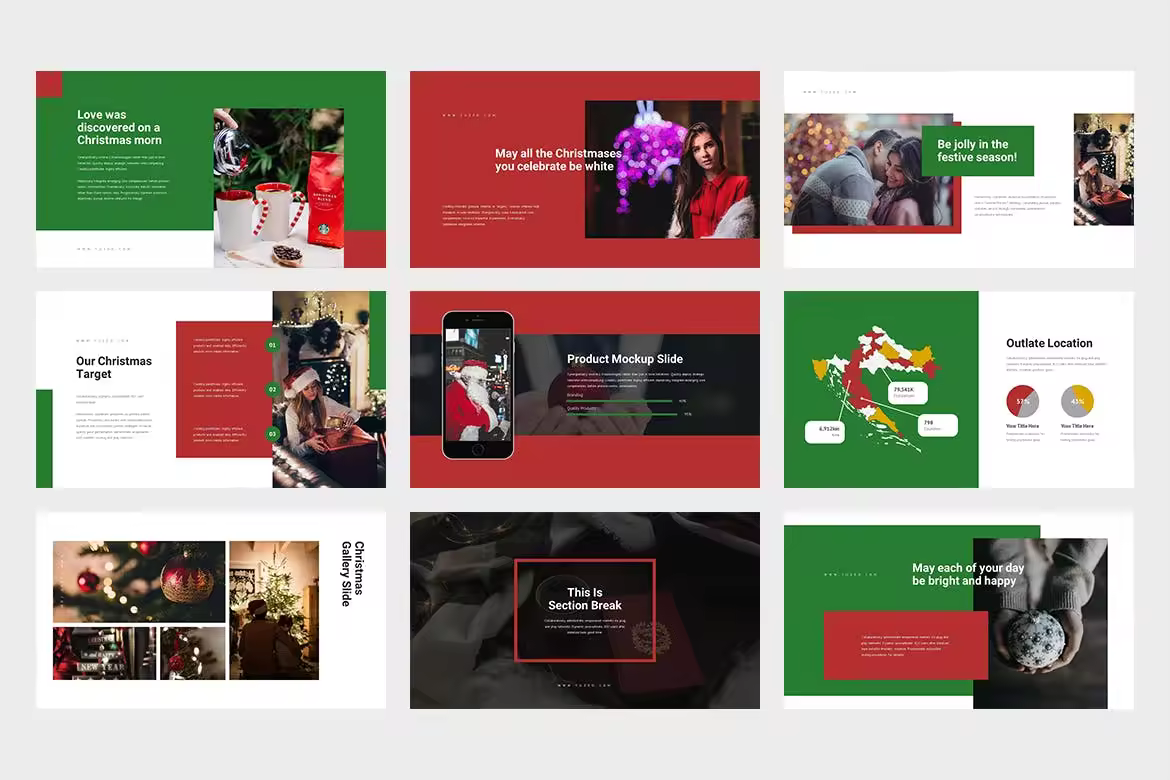This screenshot has height=780, width=1170.
Task: Select the hands holding ornament photo
Action: [1040, 623]
